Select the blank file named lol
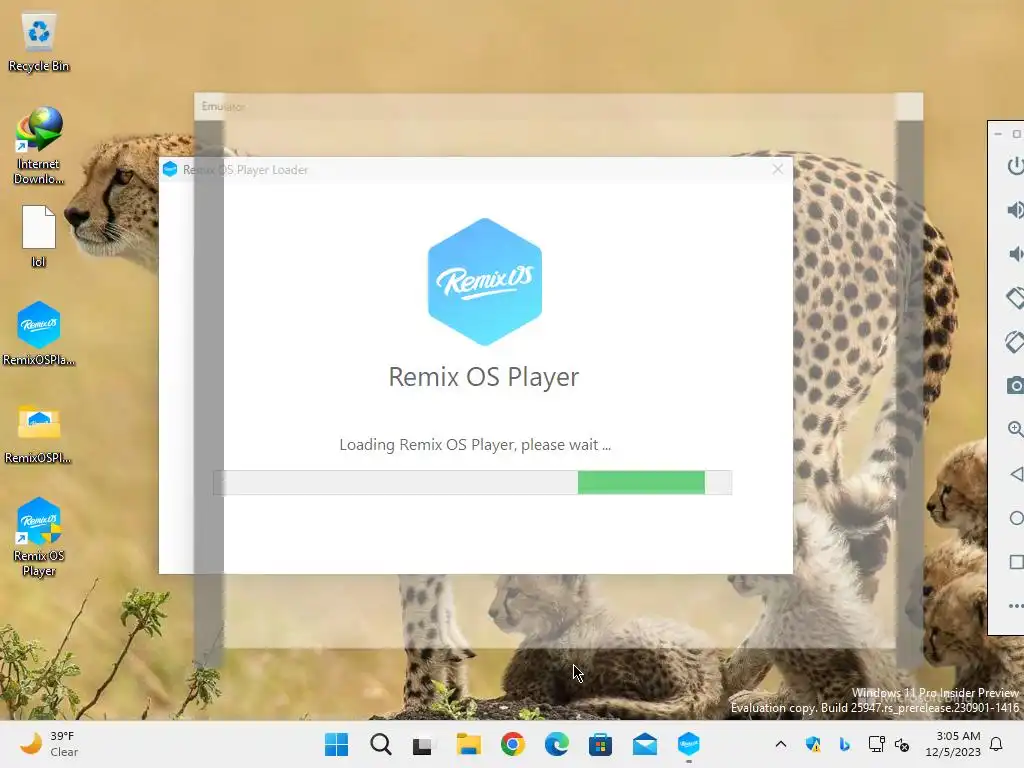 39,236
